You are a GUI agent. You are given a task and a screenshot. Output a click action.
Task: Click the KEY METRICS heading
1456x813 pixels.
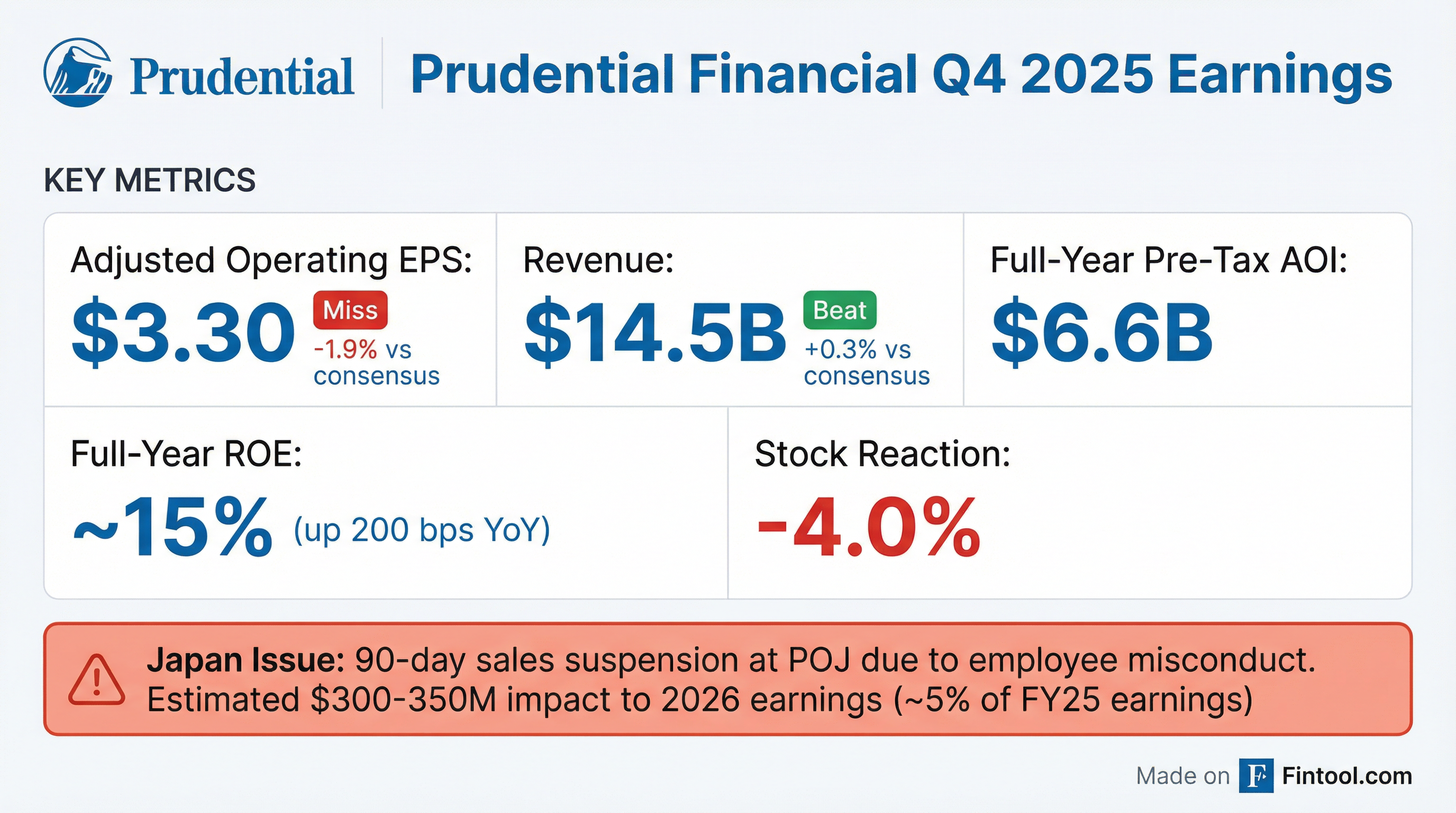(150, 180)
